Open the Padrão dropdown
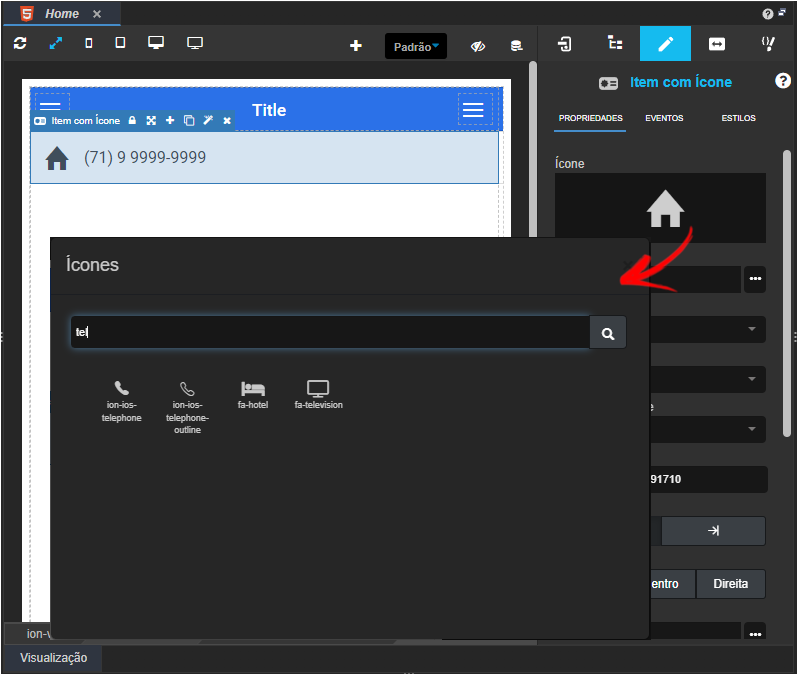 [x=416, y=46]
